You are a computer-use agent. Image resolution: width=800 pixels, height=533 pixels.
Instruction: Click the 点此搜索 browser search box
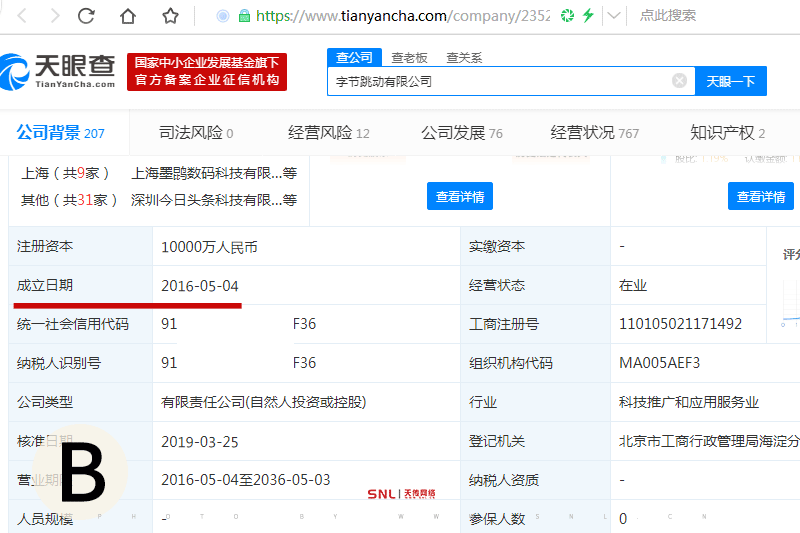[x=668, y=16]
